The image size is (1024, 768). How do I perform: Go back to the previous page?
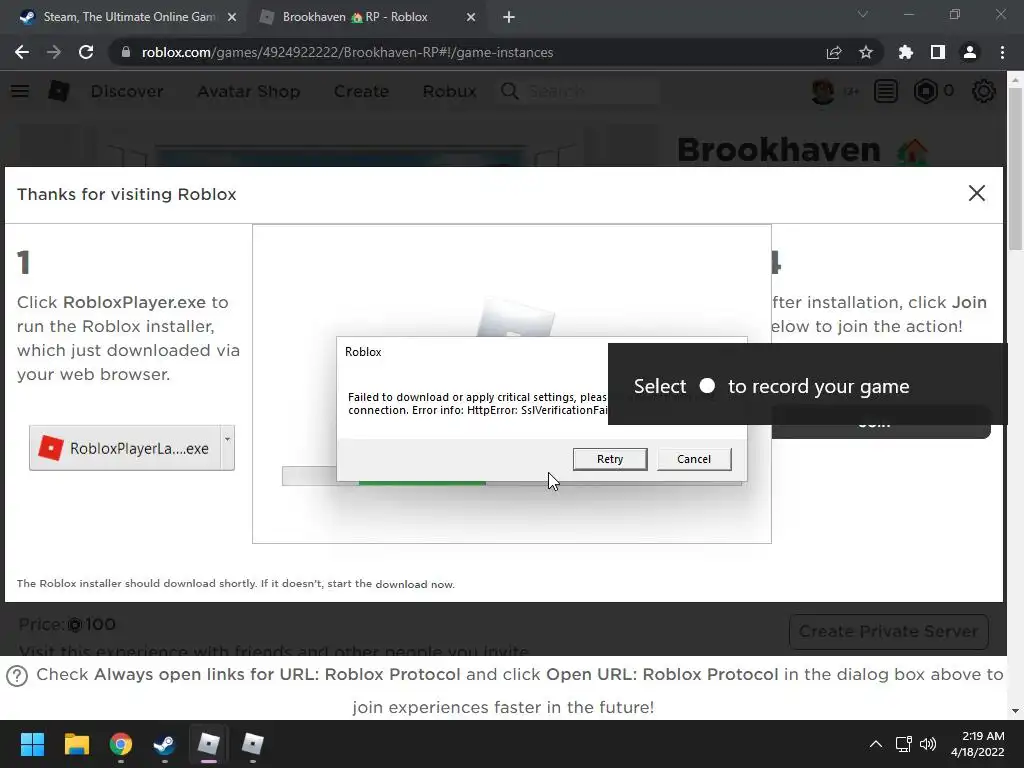point(22,52)
